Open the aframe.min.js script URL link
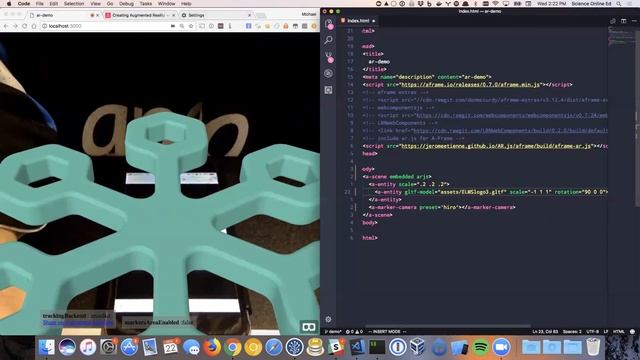This screenshot has width=640, height=360. click(x=470, y=84)
